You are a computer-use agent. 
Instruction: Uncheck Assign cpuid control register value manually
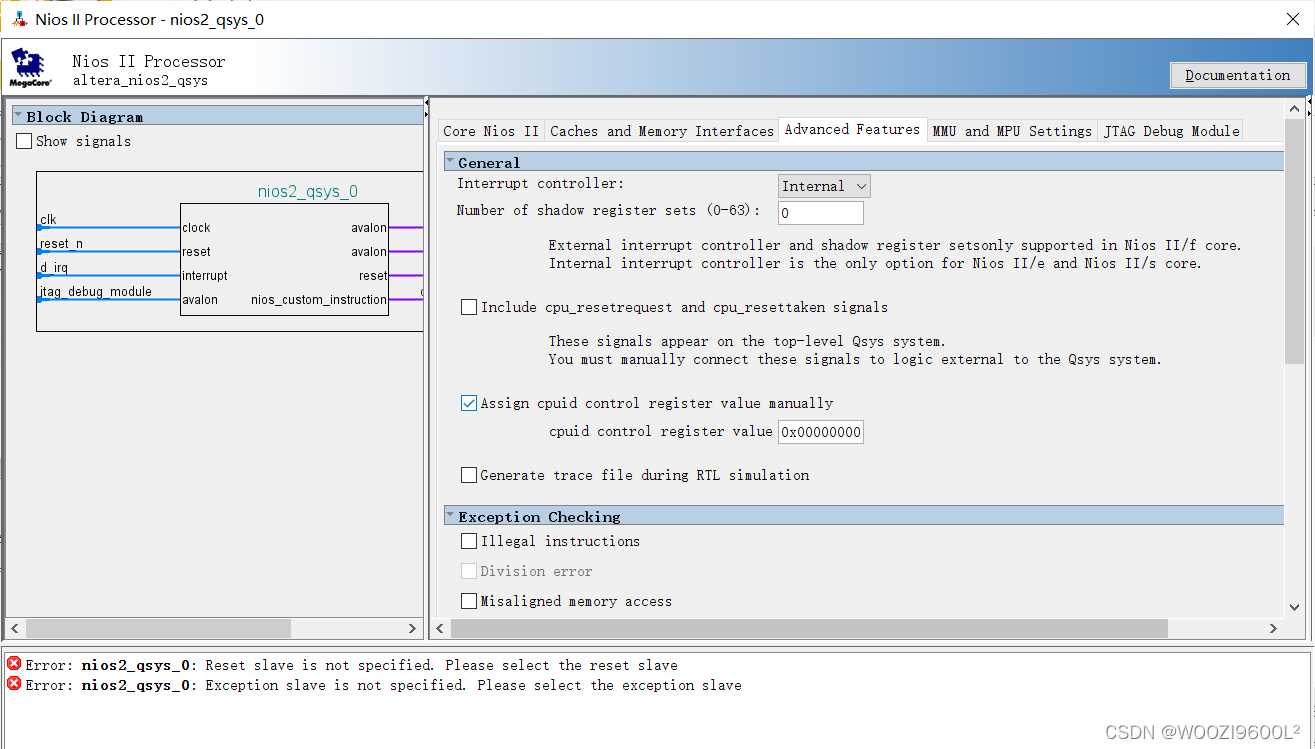pos(469,403)
